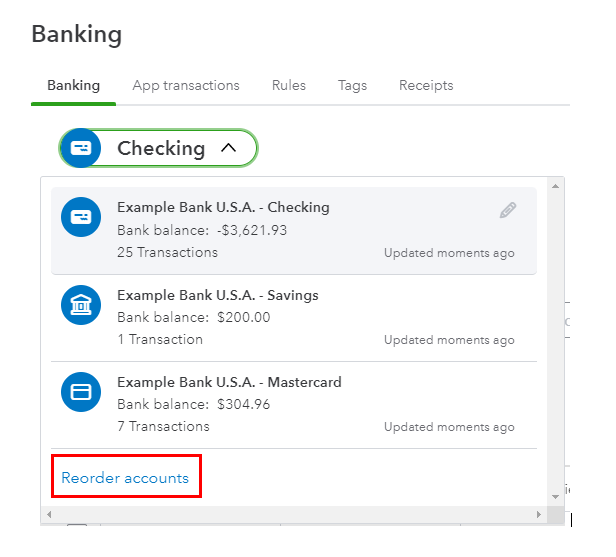
Task: Click the vertical scrollbar down arrow
Action: pyautogui.click(x=557, y=497)
